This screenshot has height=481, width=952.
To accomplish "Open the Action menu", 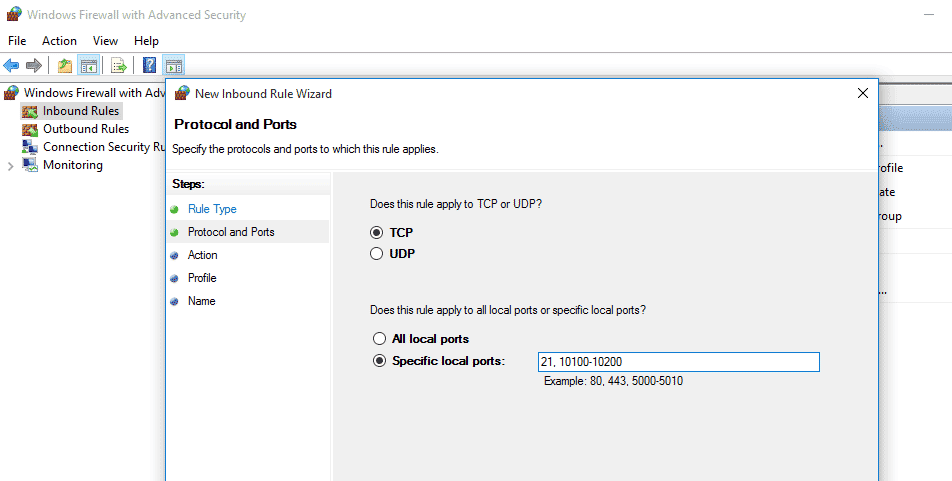I will 59,41.
